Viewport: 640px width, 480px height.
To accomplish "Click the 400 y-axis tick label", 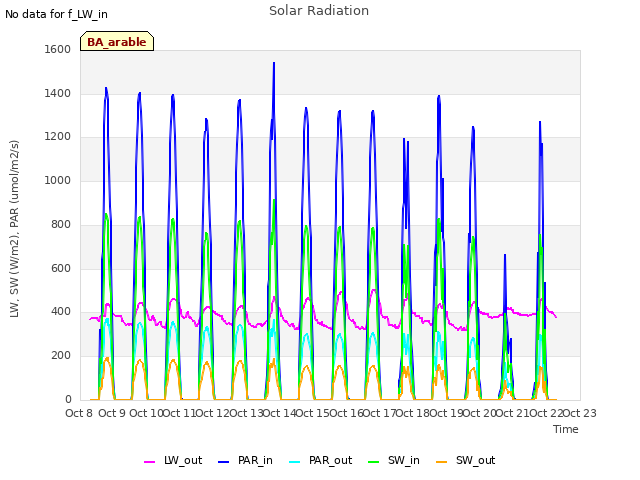I will (x=61, y=312).
